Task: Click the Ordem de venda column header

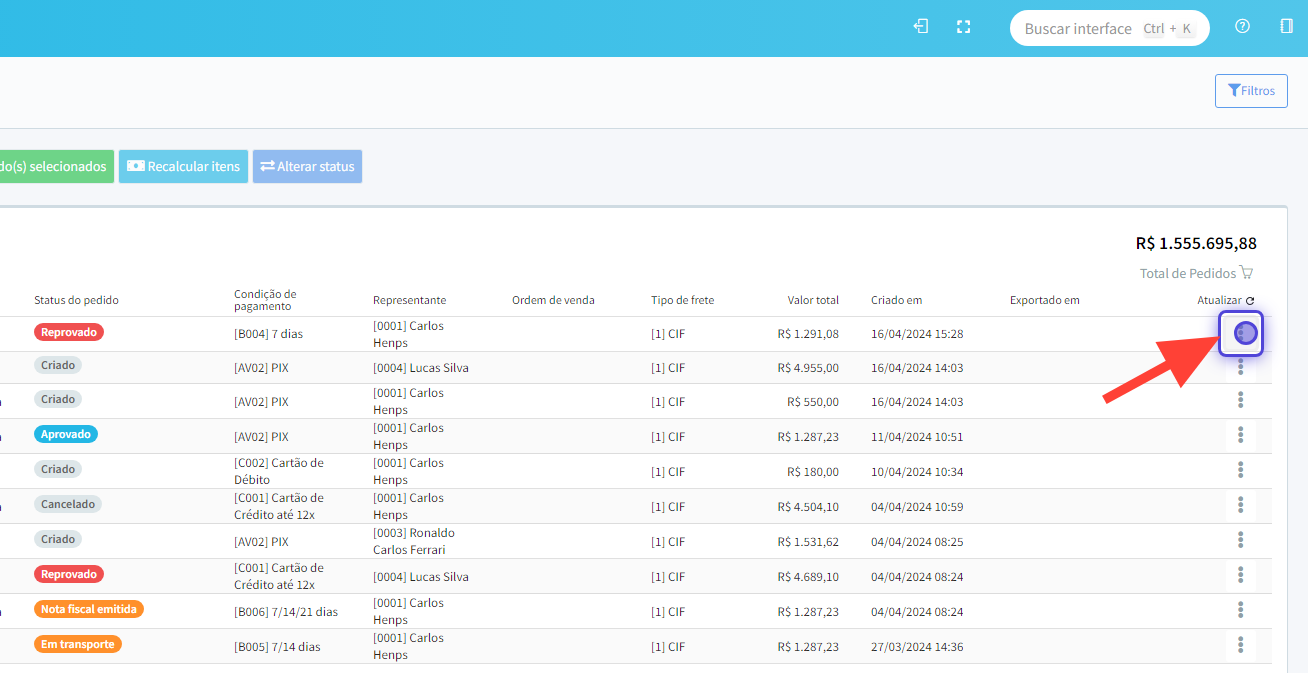Action: [553, 300]
